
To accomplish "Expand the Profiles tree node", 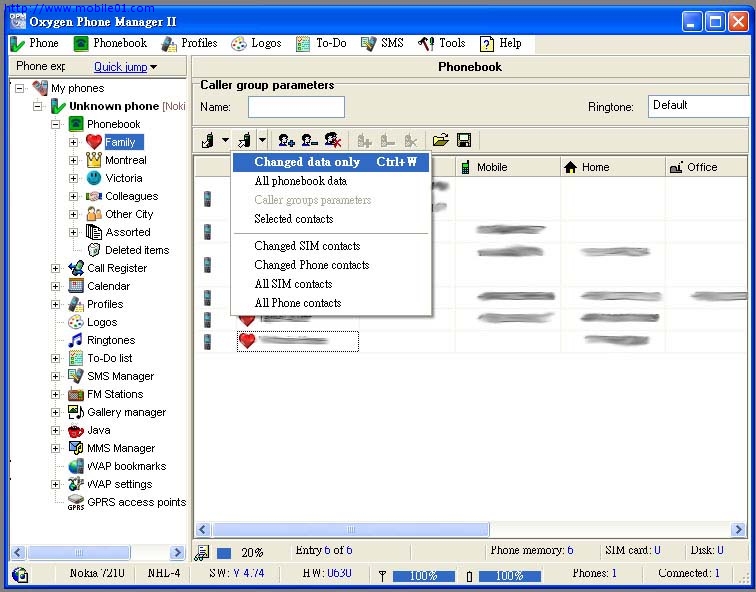I will click(55, 304).
